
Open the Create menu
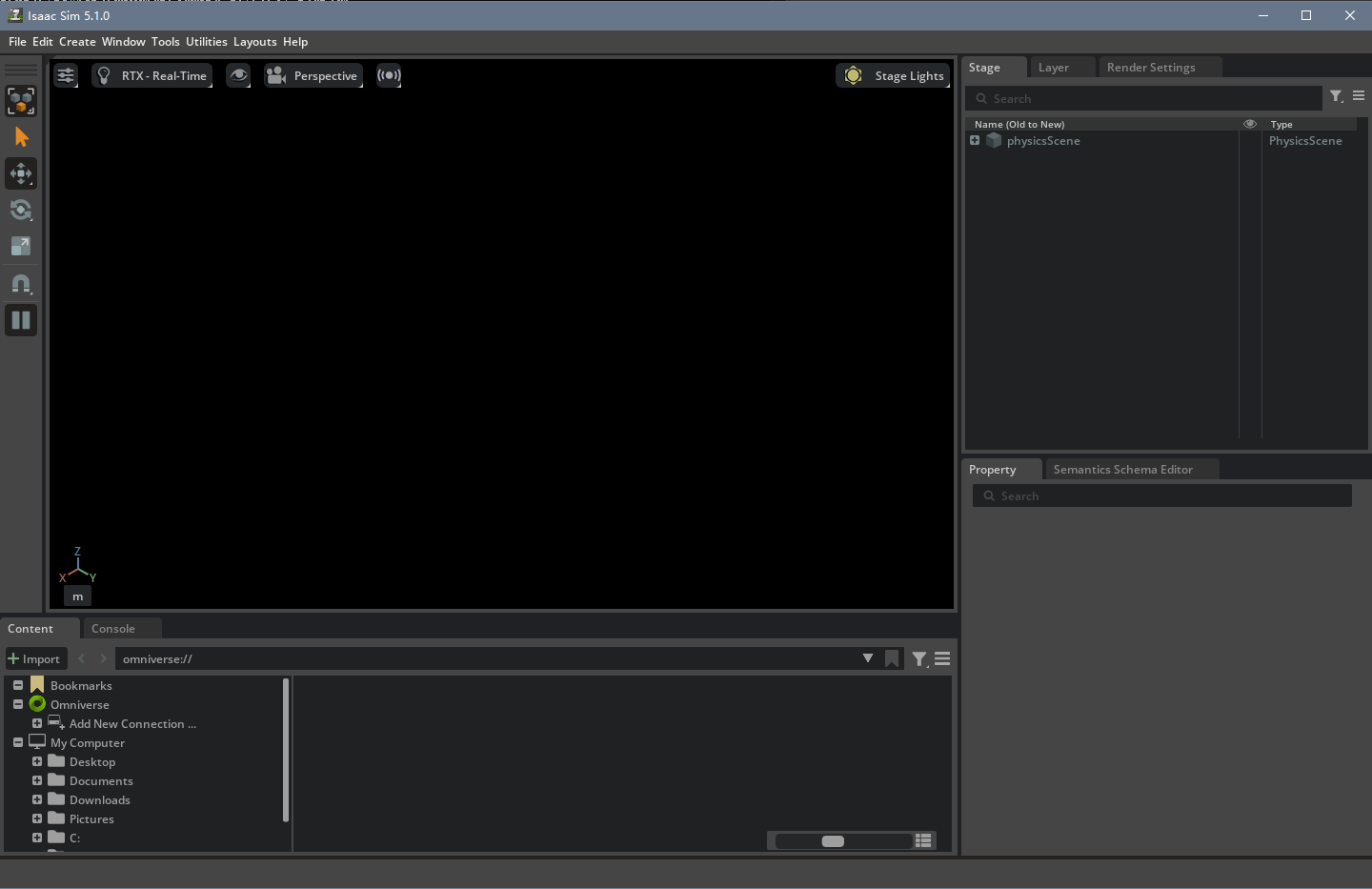[76, 42]
